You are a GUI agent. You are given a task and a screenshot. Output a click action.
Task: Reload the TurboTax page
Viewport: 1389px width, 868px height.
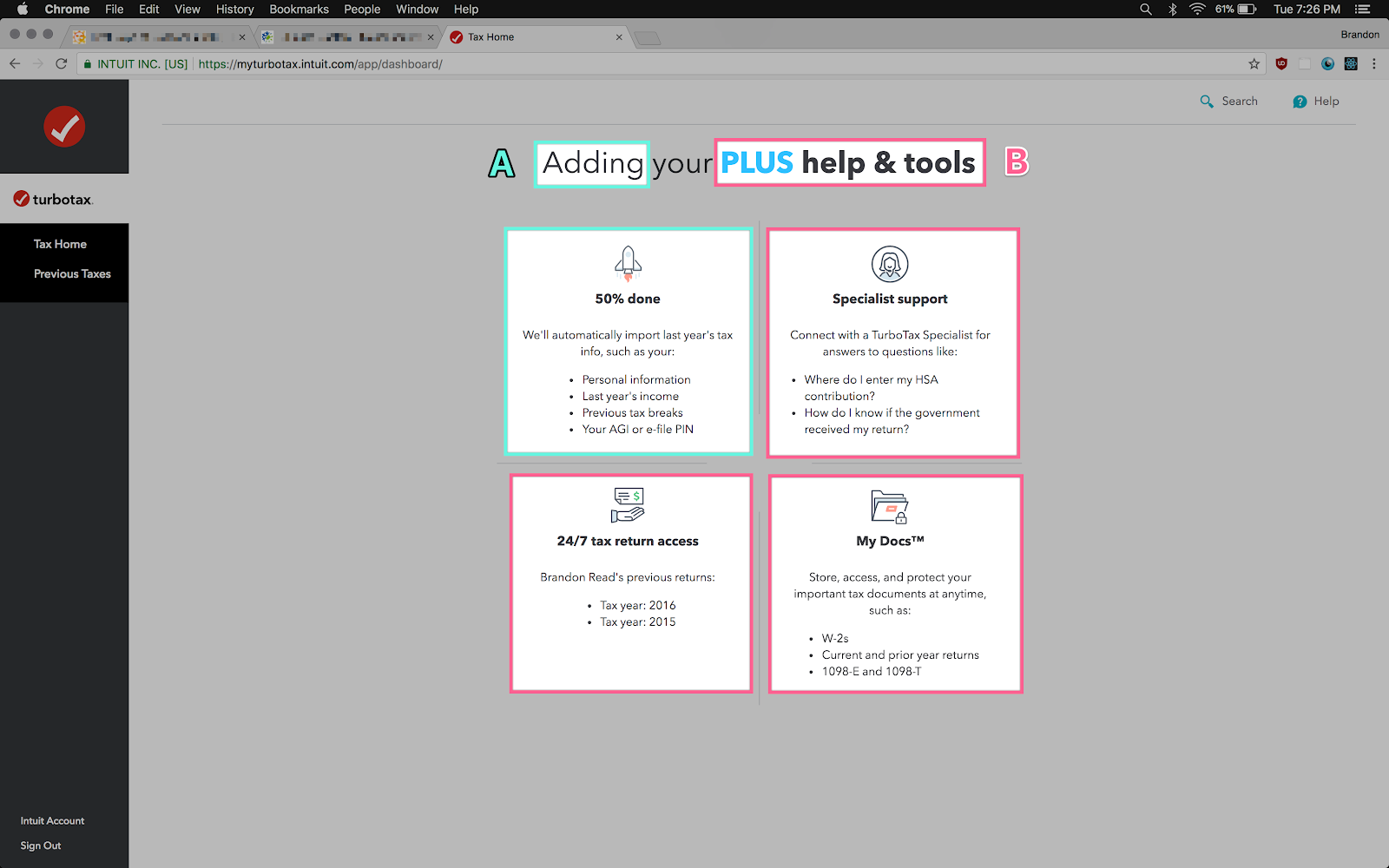point(61,63)
